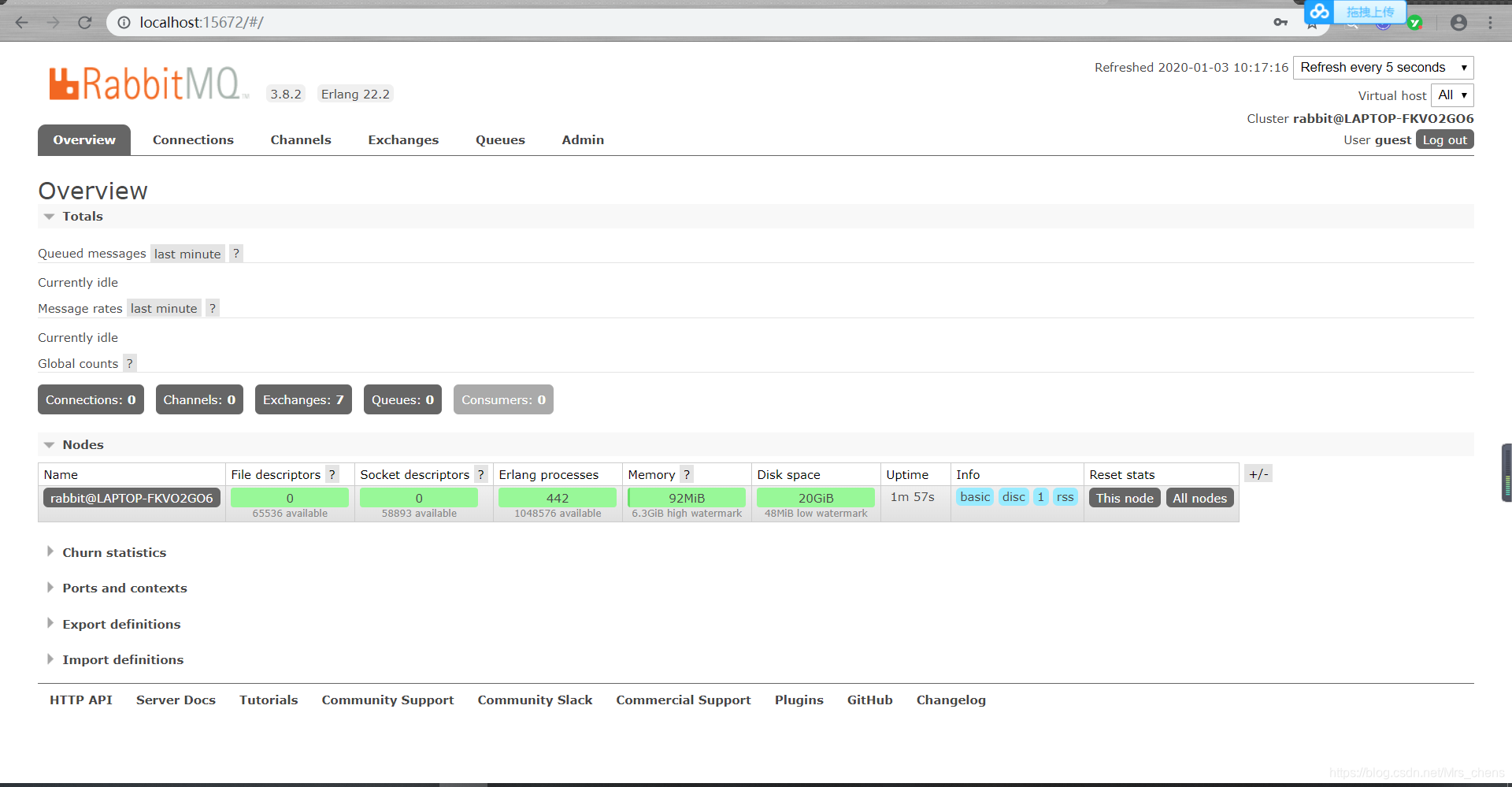Image resolution: width=1512 pixels, height=787 pixels.
Task: Click help icon next to Queued messages
Action: 235,253
